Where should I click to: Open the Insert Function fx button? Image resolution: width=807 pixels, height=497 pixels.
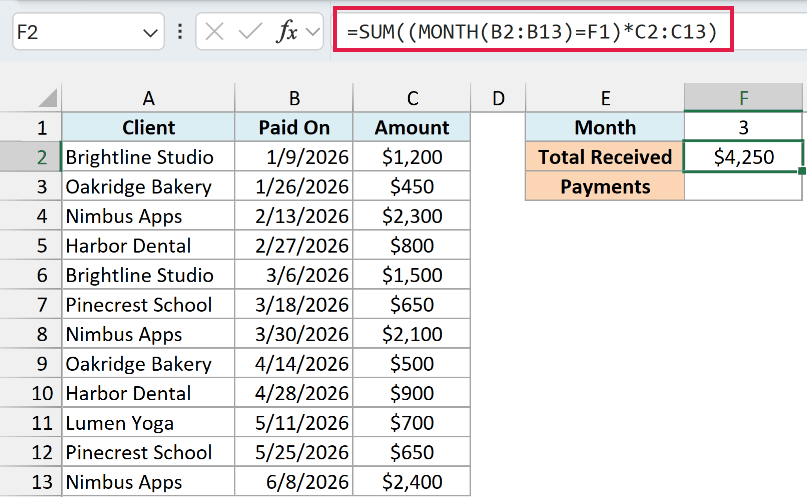click(x=287, y=32)
